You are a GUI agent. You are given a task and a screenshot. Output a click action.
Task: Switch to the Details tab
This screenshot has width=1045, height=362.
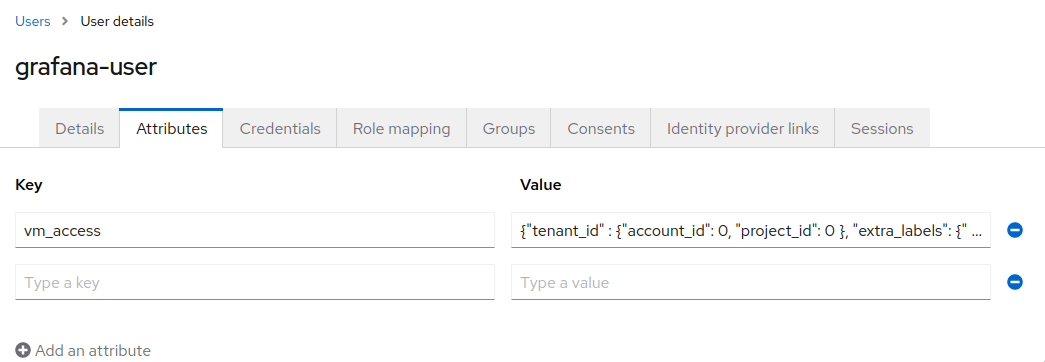click(79, 129)
